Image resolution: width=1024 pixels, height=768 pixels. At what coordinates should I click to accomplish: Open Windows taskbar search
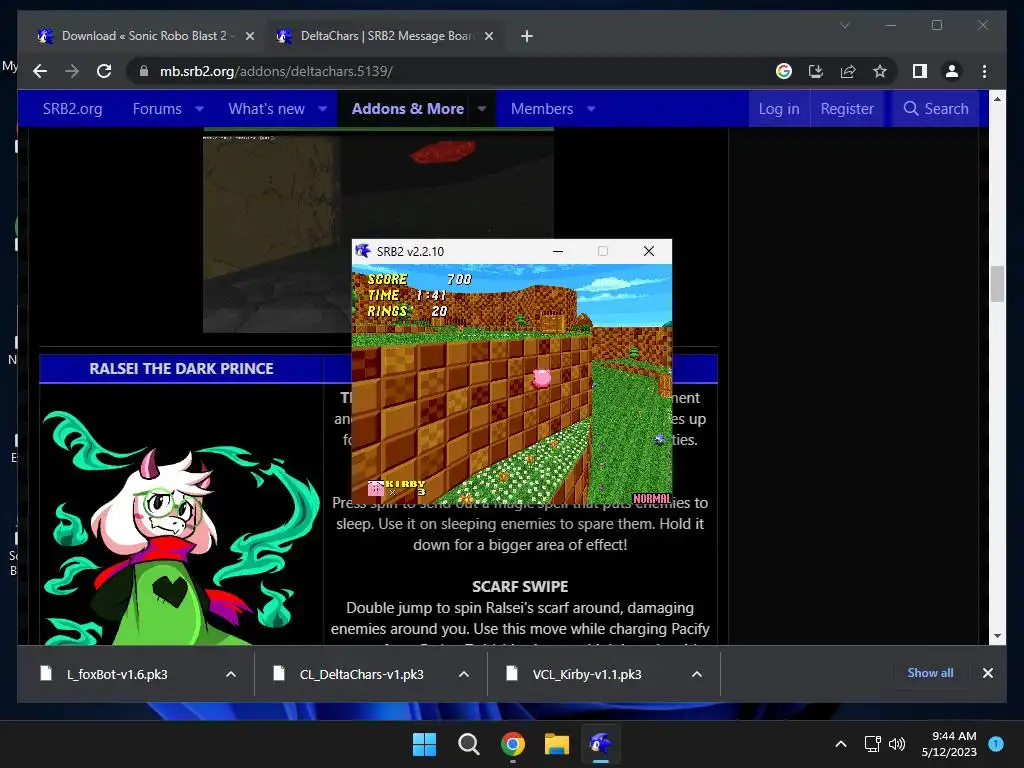[x=468, y=744]
